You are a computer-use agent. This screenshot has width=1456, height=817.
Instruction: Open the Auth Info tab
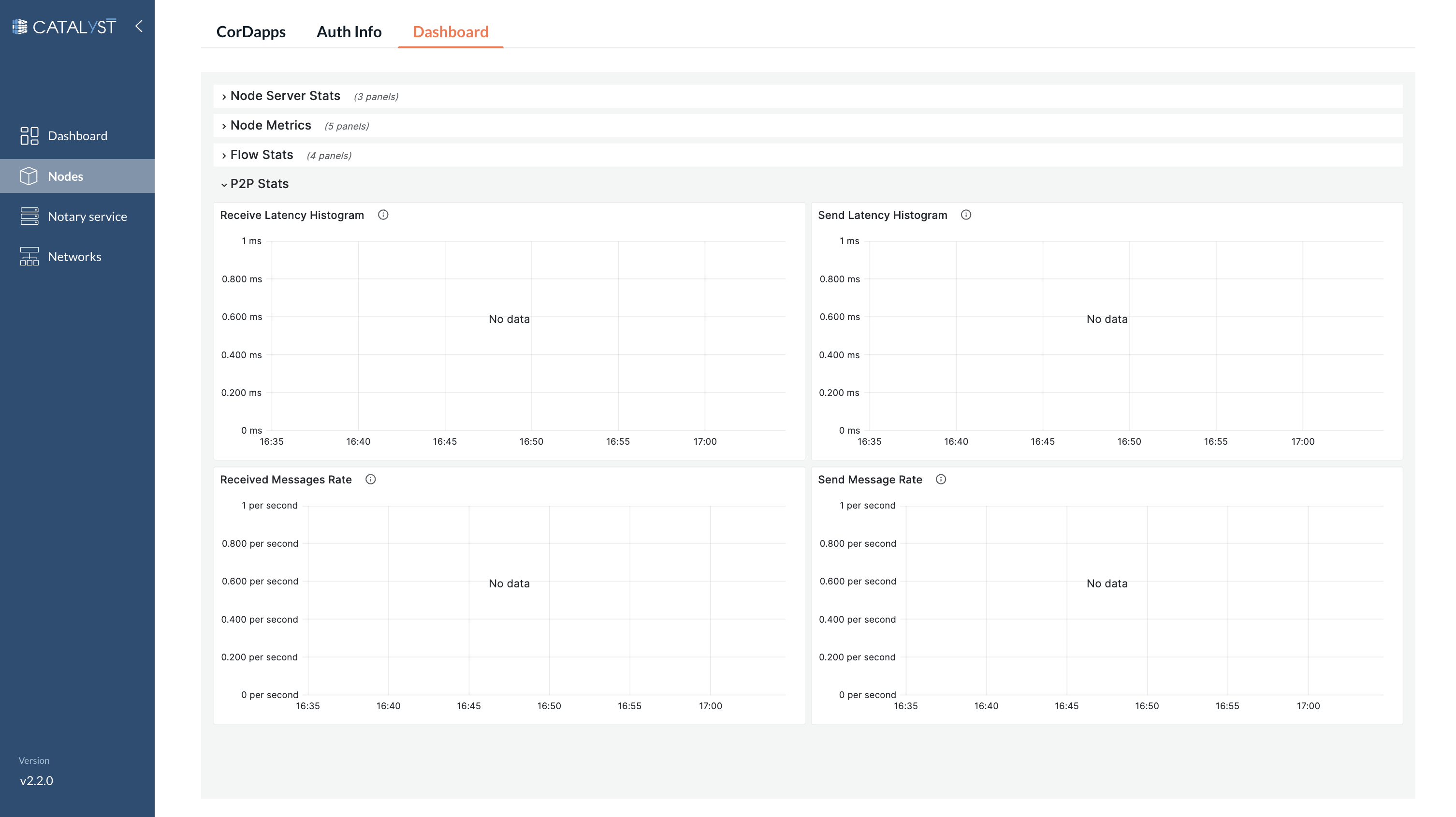(349, 31)
